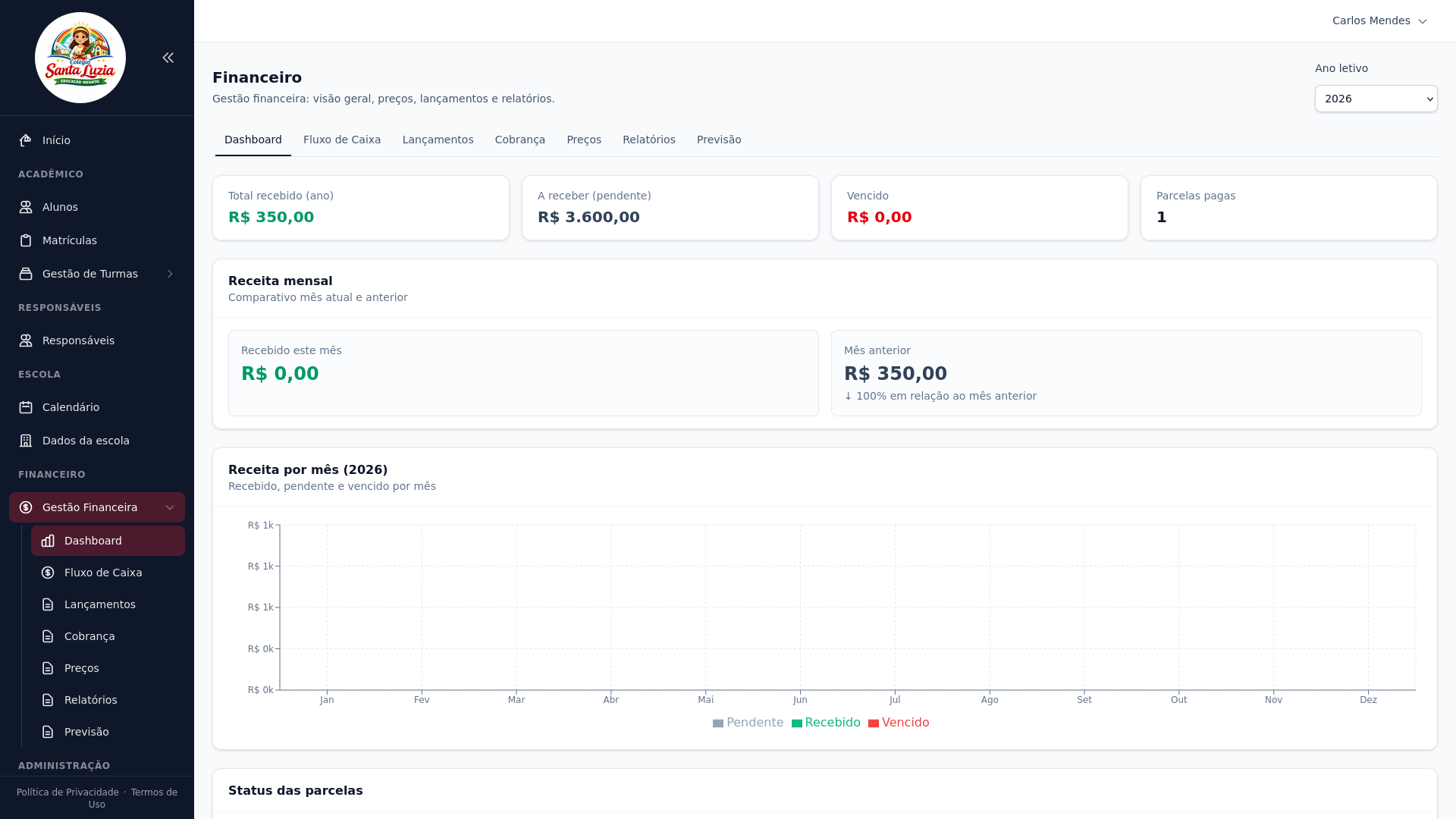Collapse the sidebar with double-chevron icon
Screen dimensions: 1456x819
pos(168,58)
